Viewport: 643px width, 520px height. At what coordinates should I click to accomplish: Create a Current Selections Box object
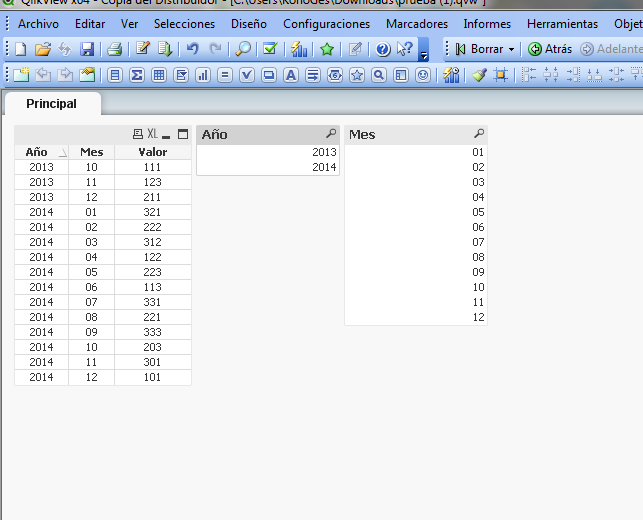(x=247, y=75)
